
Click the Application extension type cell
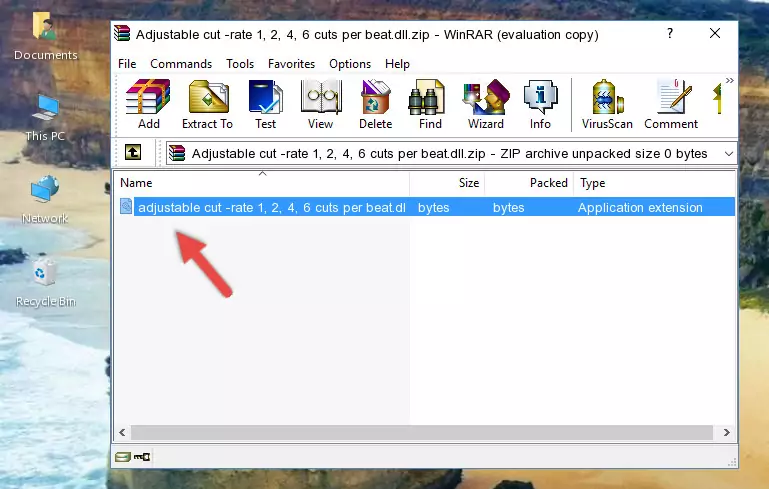point(640,207)
